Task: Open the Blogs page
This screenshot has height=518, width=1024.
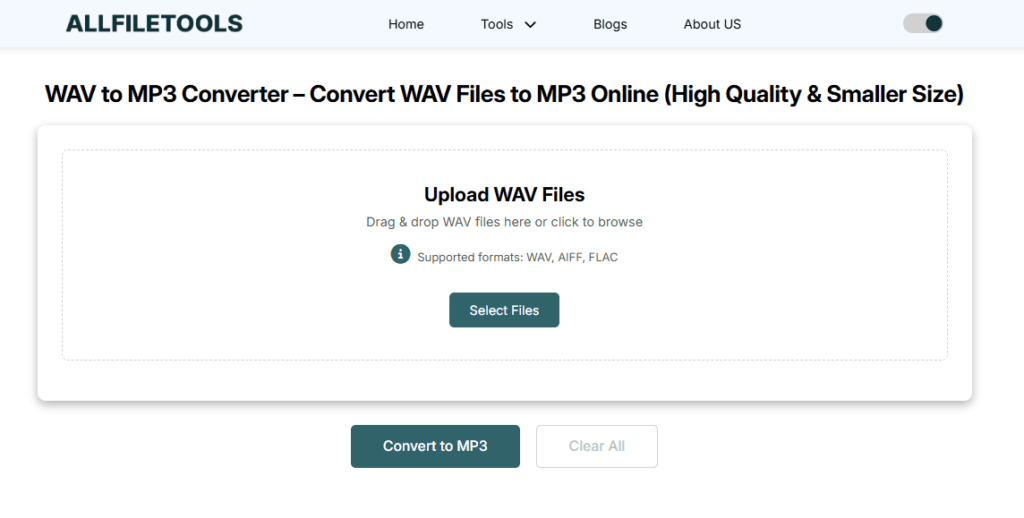Action: (610, 24)
